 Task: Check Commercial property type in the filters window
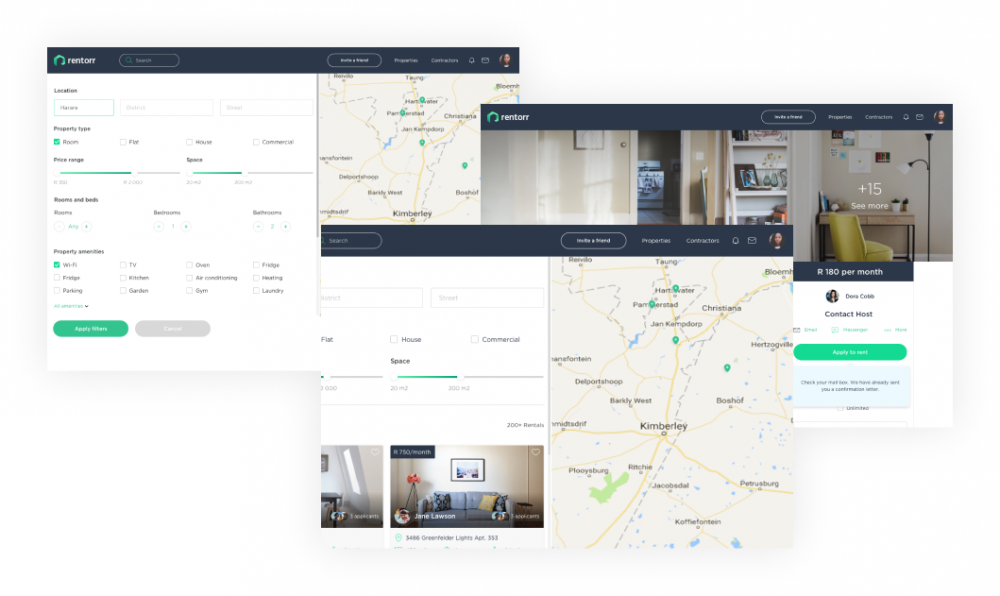256,142
